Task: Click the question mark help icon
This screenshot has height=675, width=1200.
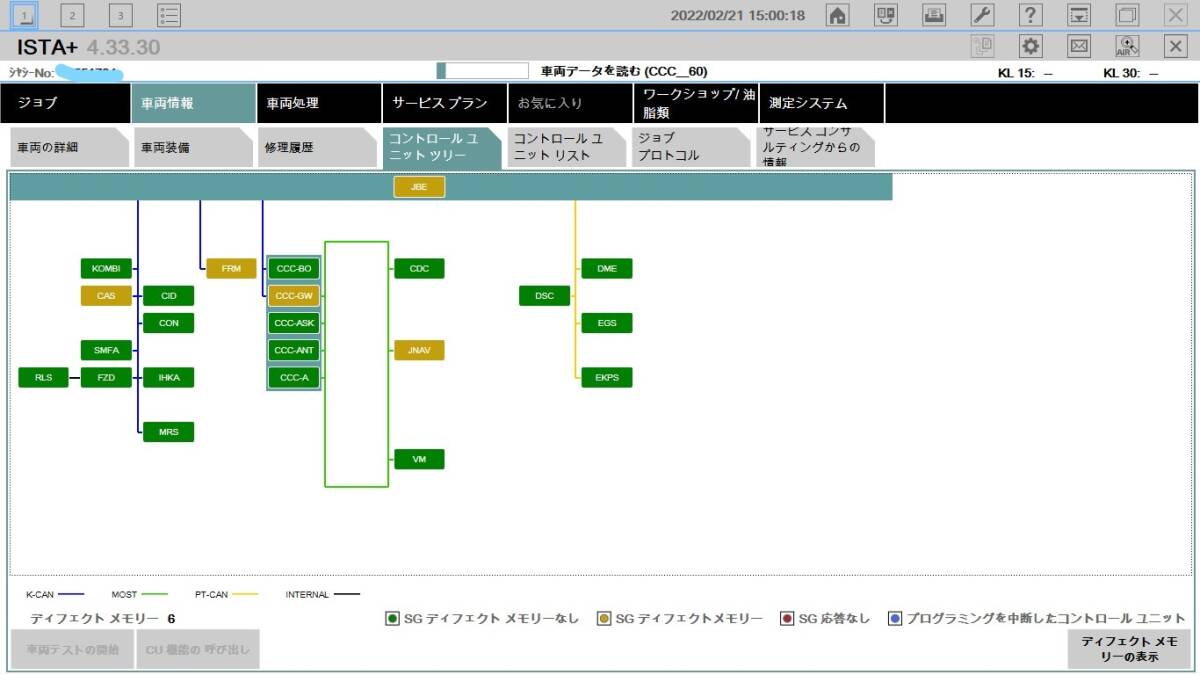Action: pyautogui.click(x=1031, y=15)
